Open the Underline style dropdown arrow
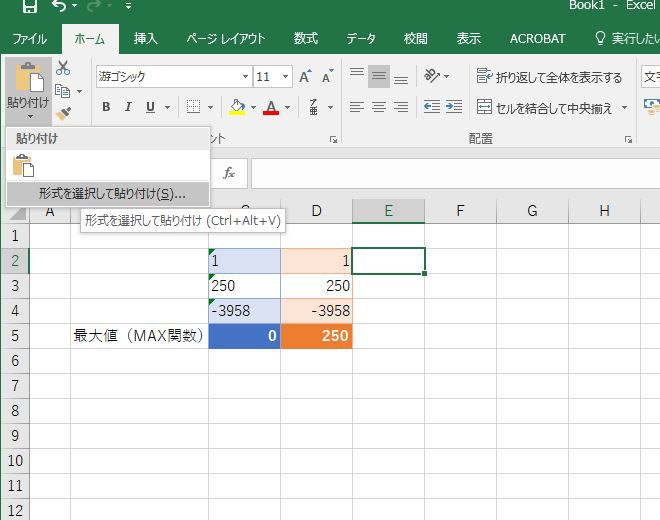This screenshot has height=520, width=660. click(167, 107)
